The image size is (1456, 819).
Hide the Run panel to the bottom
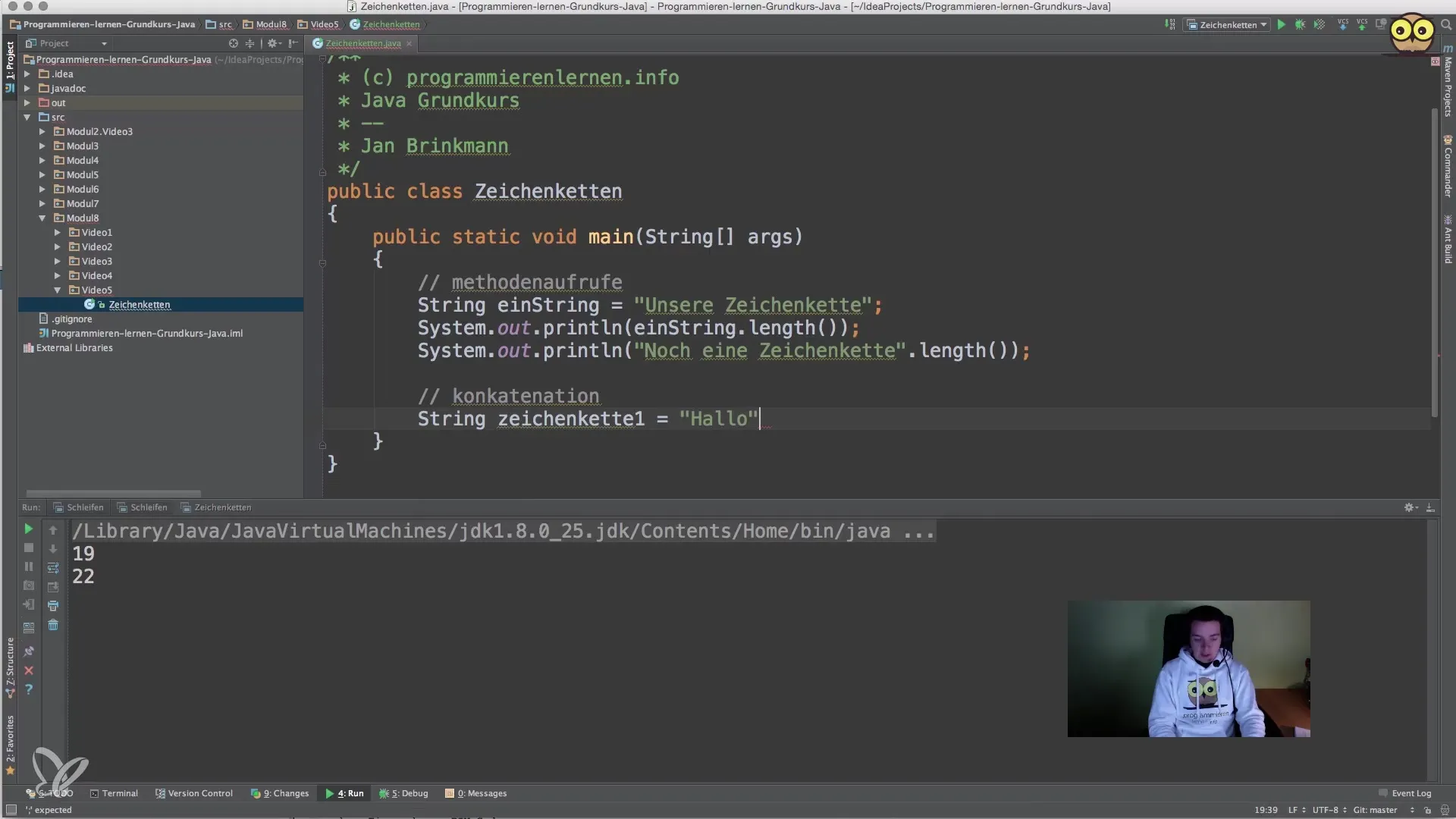1430,507
